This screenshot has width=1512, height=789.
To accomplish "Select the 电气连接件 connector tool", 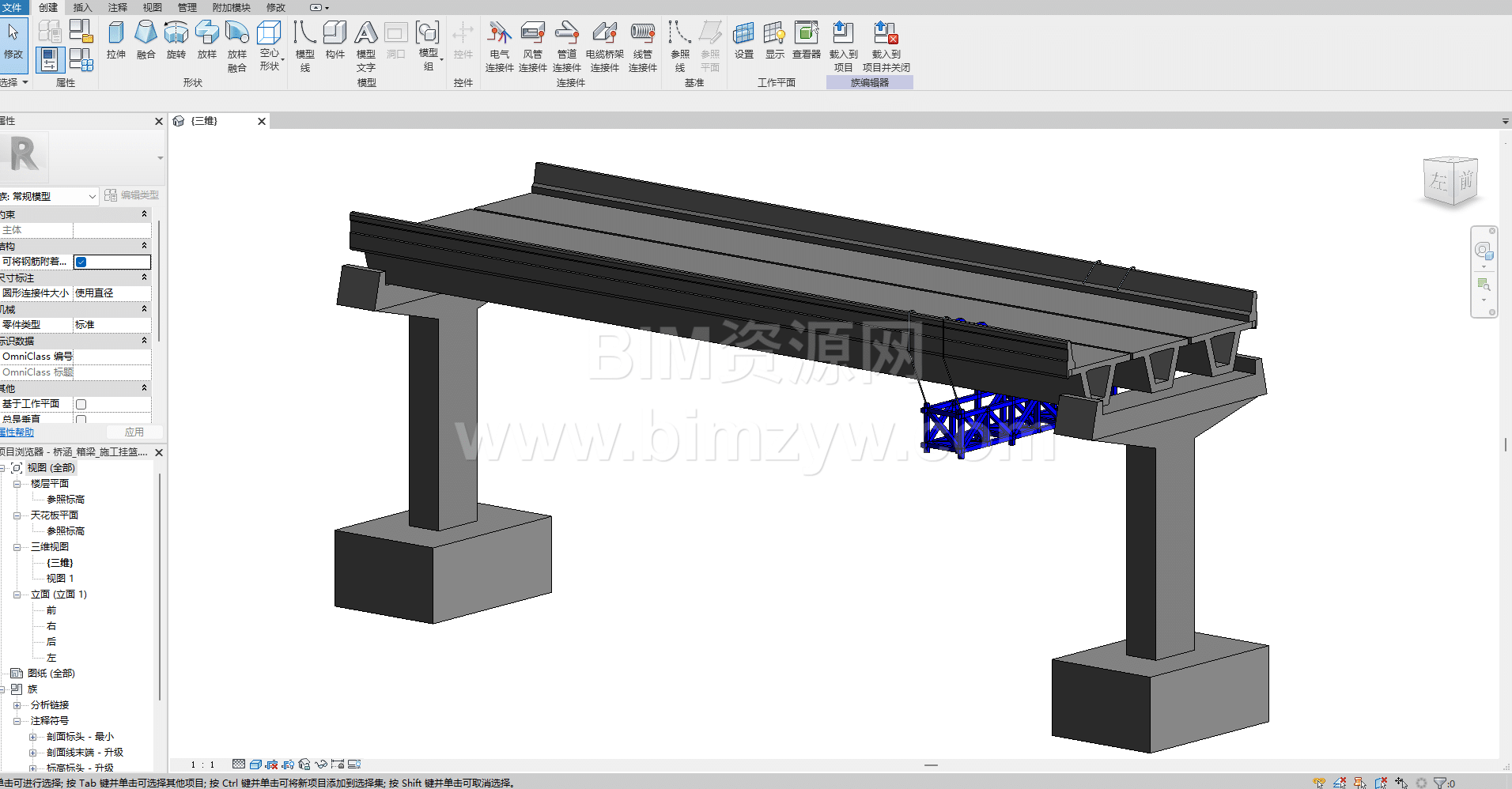I will (x=499, y=46).
